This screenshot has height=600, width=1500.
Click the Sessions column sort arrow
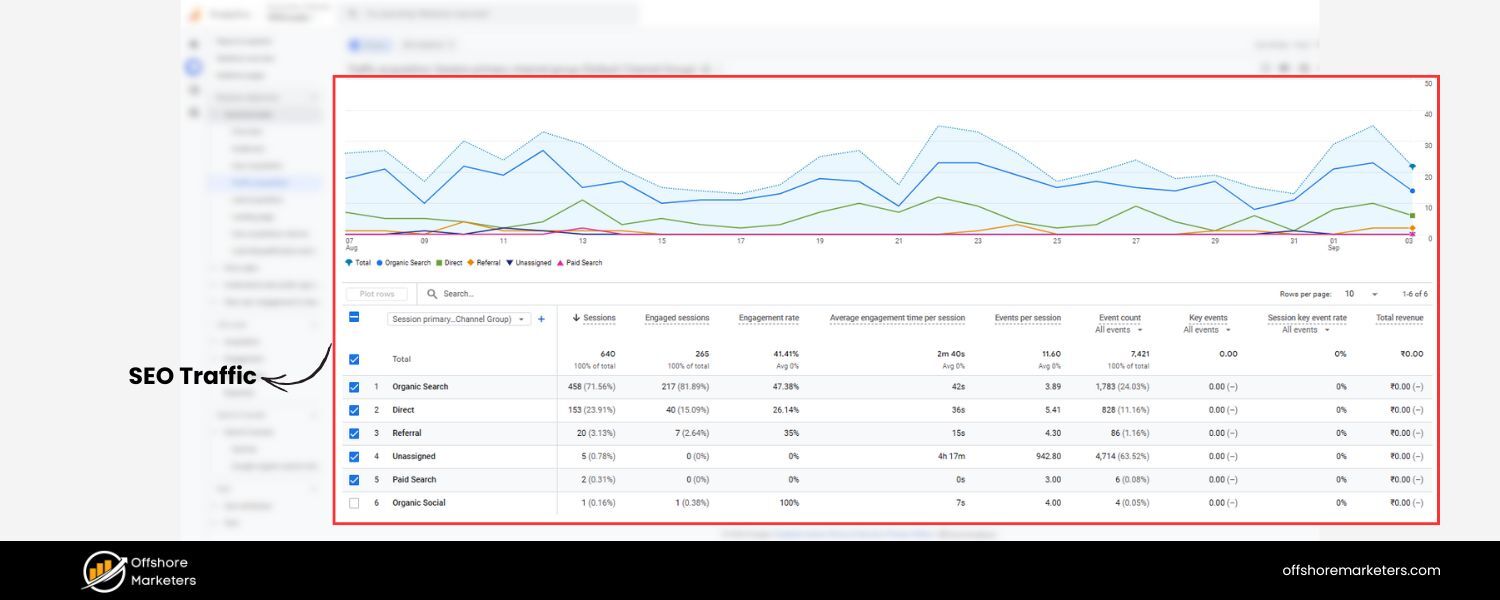point(576,317)
